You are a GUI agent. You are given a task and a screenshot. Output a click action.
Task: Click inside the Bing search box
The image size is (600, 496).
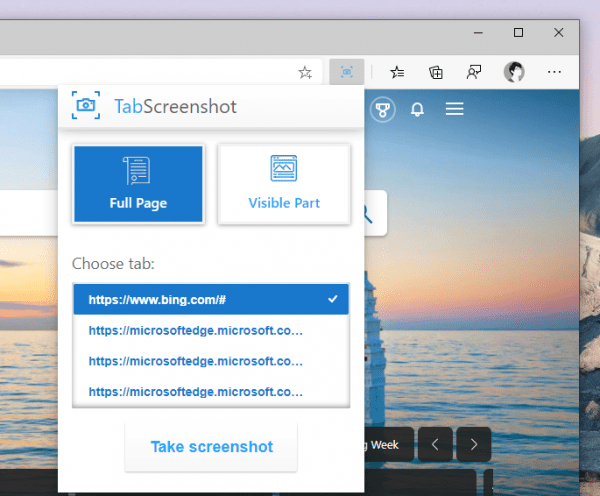click(x=29, y=213)
